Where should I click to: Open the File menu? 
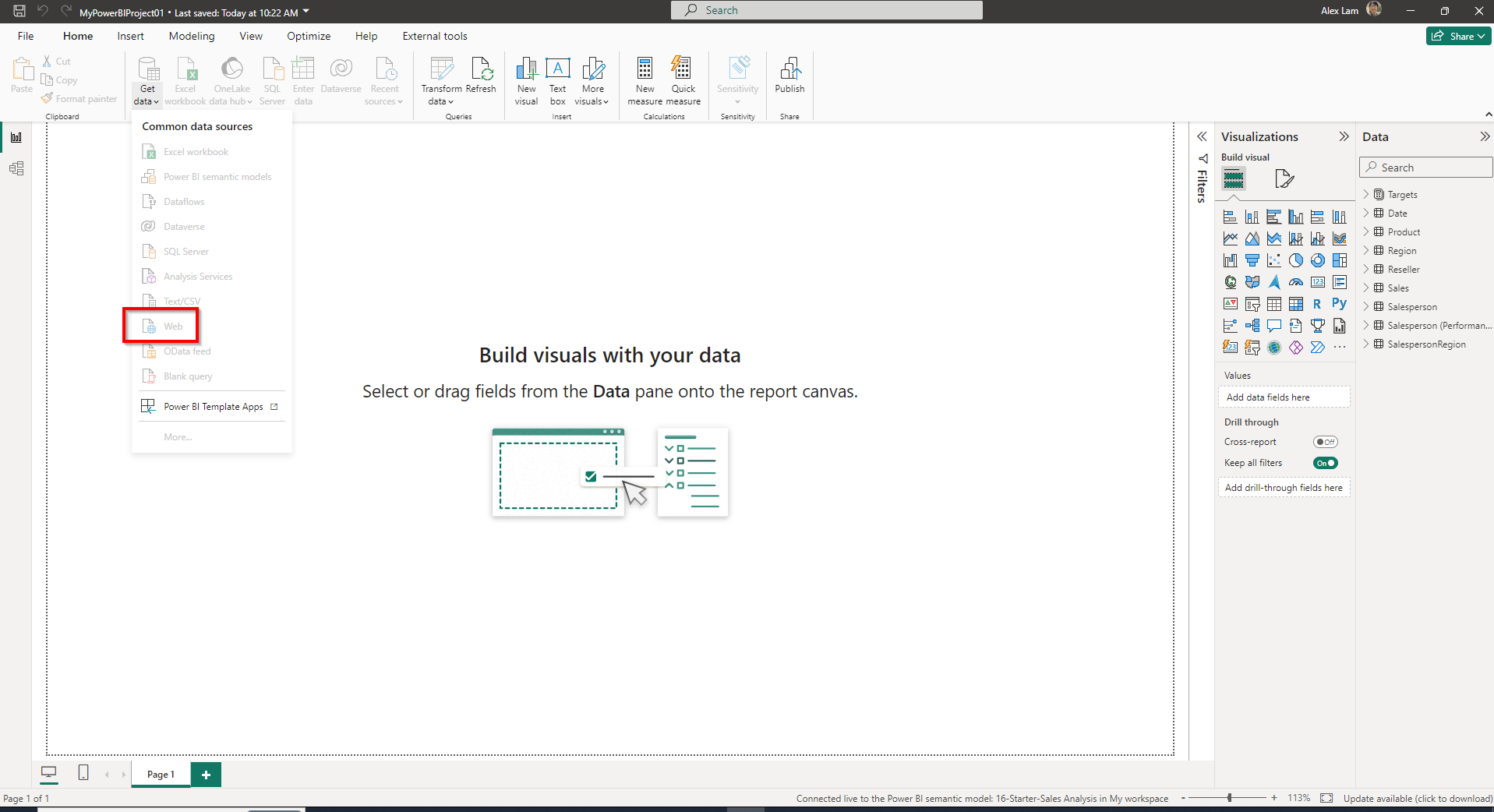point(26,36)
